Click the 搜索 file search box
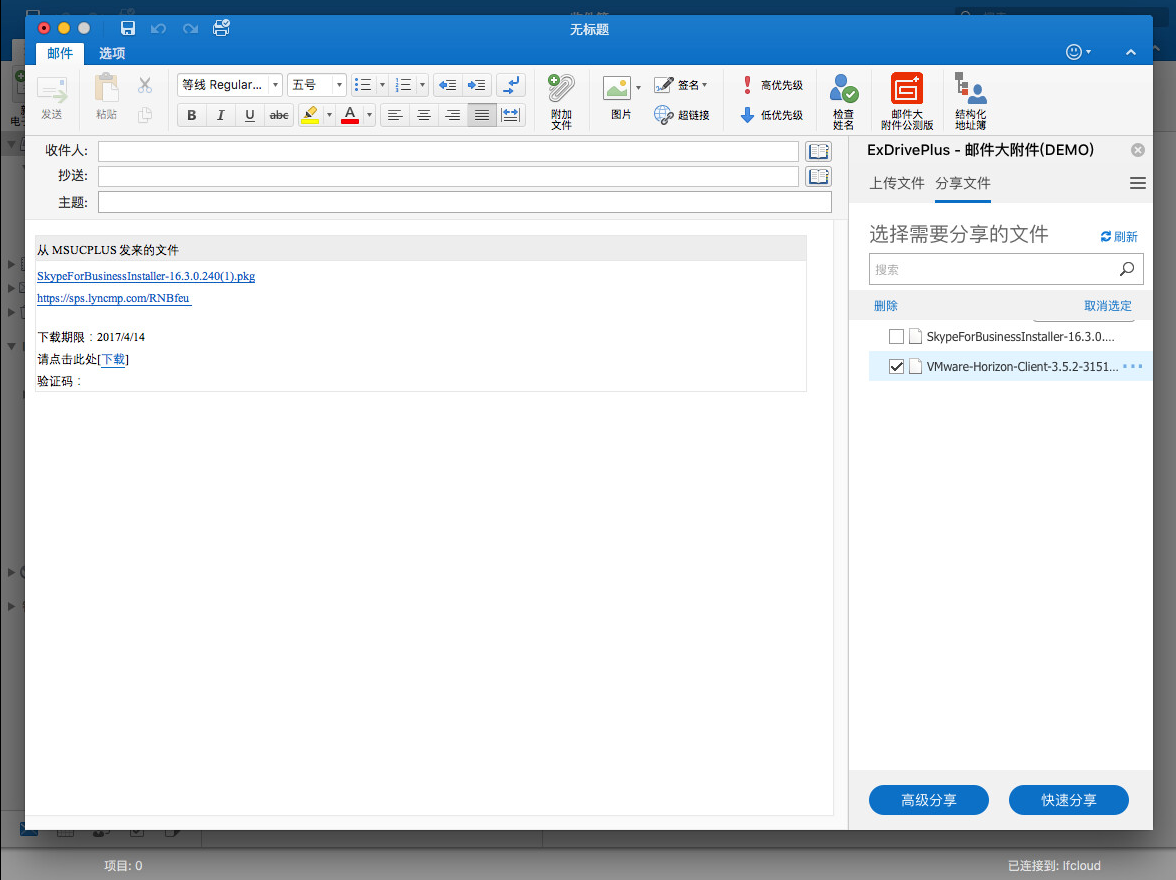This screenshot has width=1176, height=880. click(1006, 269)
